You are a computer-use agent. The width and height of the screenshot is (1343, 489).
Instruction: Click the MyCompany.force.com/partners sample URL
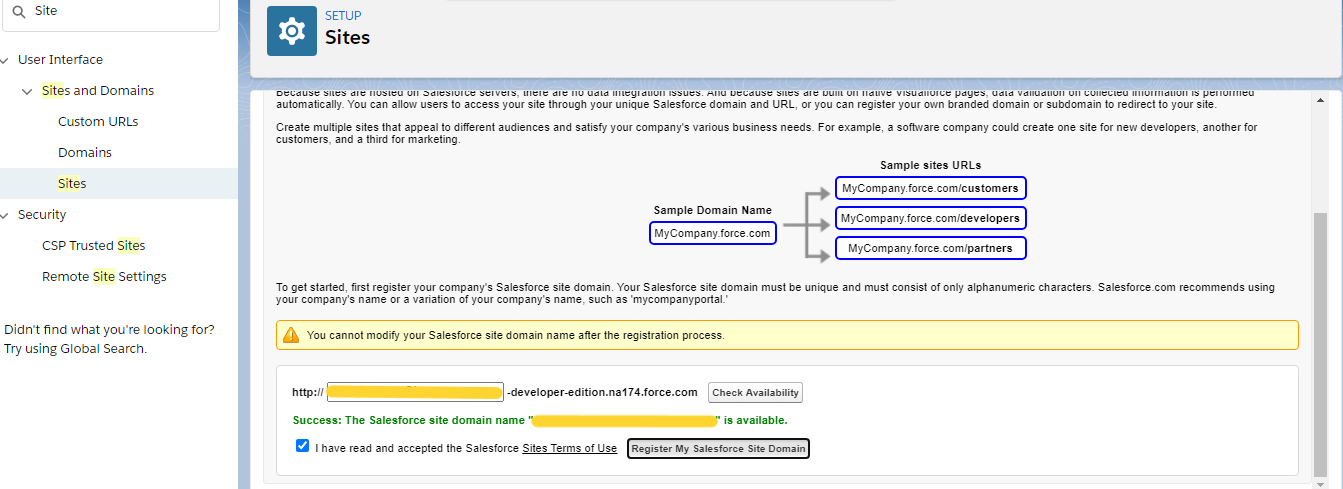931,248
